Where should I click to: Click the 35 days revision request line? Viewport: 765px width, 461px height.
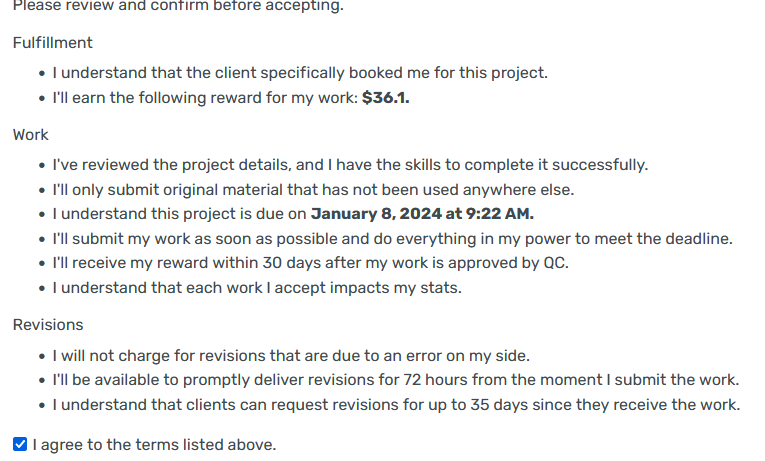[x=396, y=405]
